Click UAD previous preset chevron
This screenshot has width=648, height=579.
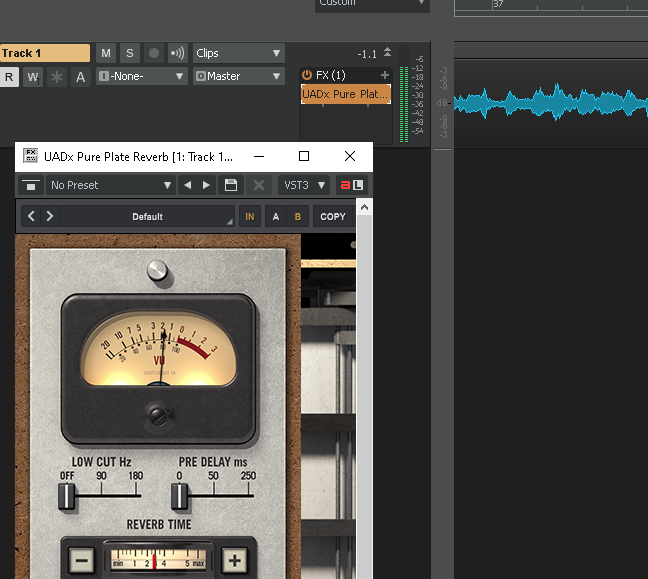click(x=31, y=216)
